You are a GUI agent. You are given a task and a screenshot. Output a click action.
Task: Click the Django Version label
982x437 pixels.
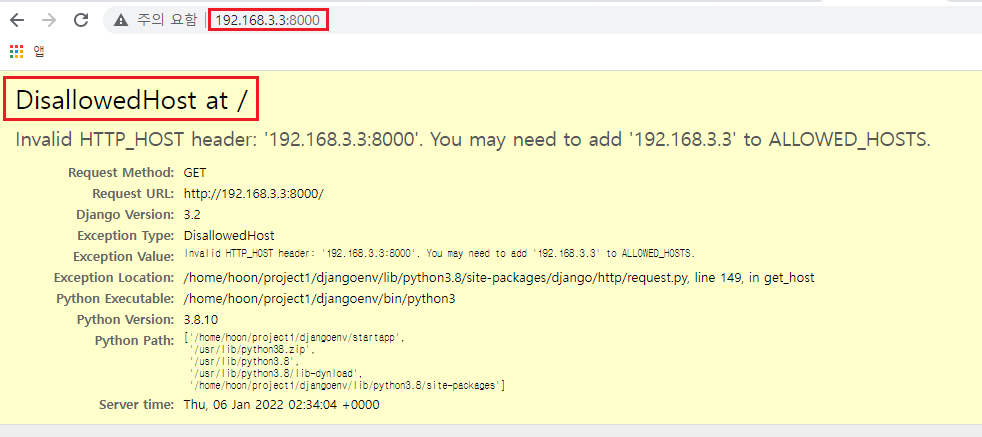pyautogui.click(x=125, y=215)
